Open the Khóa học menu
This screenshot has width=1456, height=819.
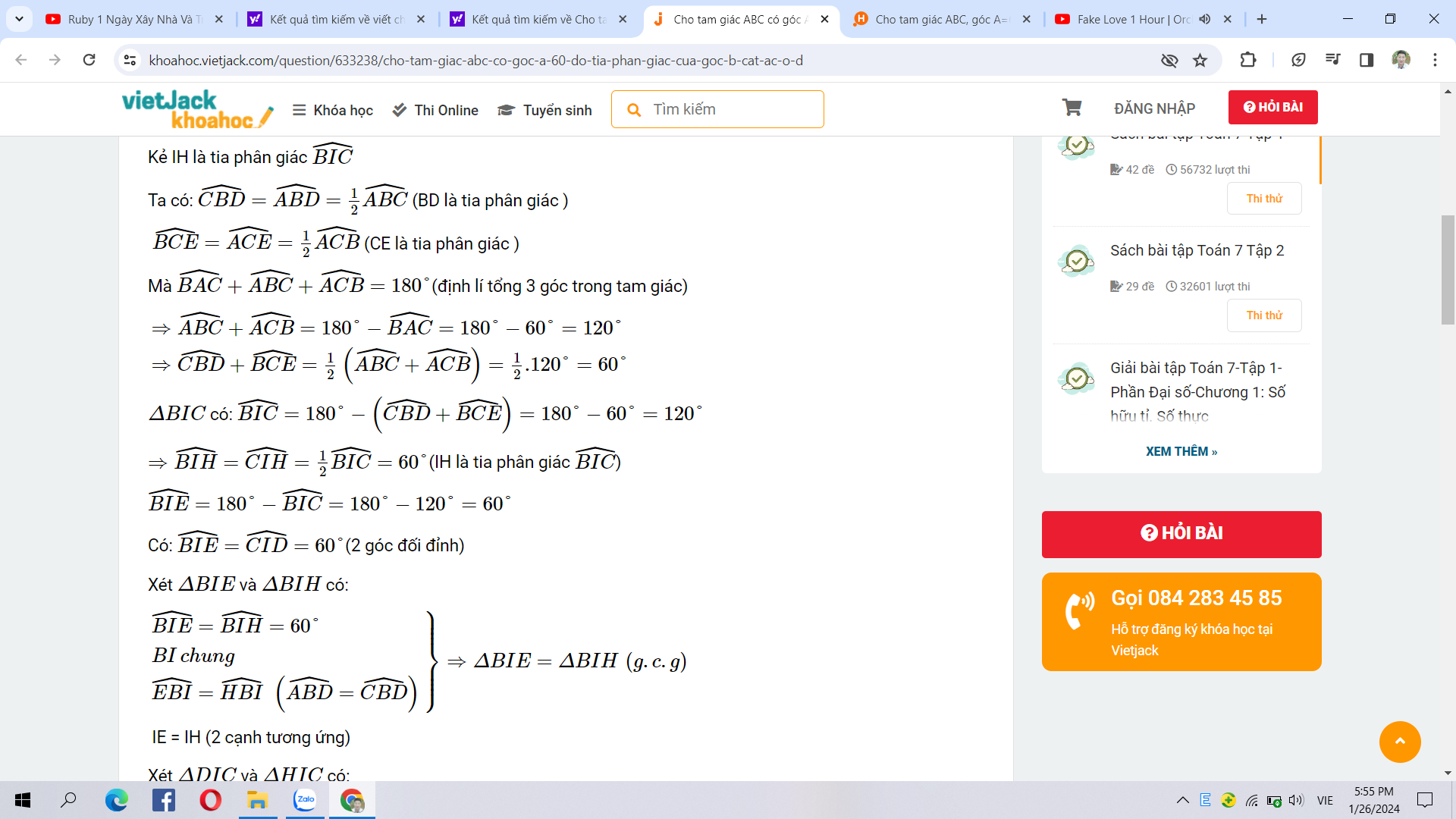[x=333, y=111]
